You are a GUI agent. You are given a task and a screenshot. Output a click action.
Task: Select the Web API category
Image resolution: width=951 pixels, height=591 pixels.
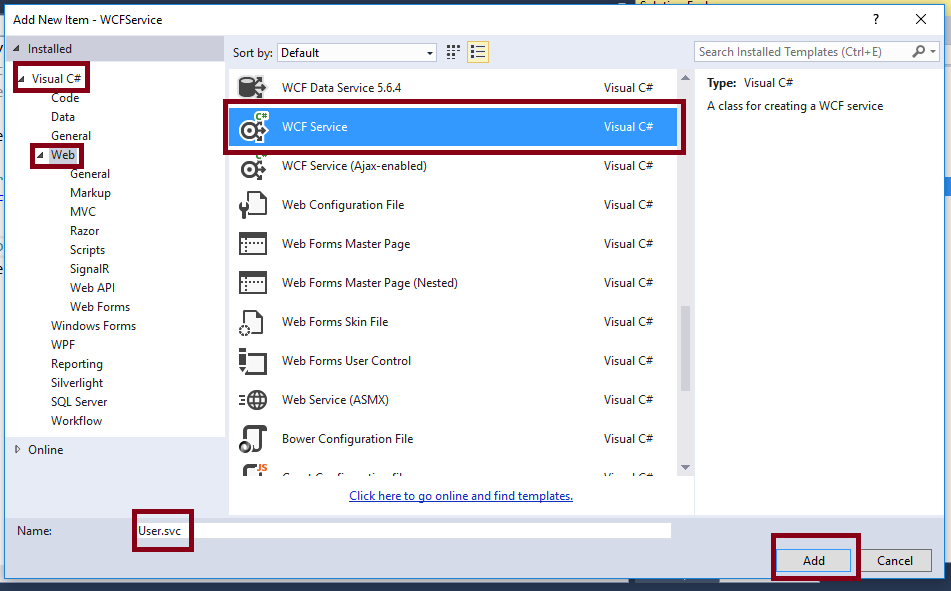pyautogui.click(x=92, y=288)
